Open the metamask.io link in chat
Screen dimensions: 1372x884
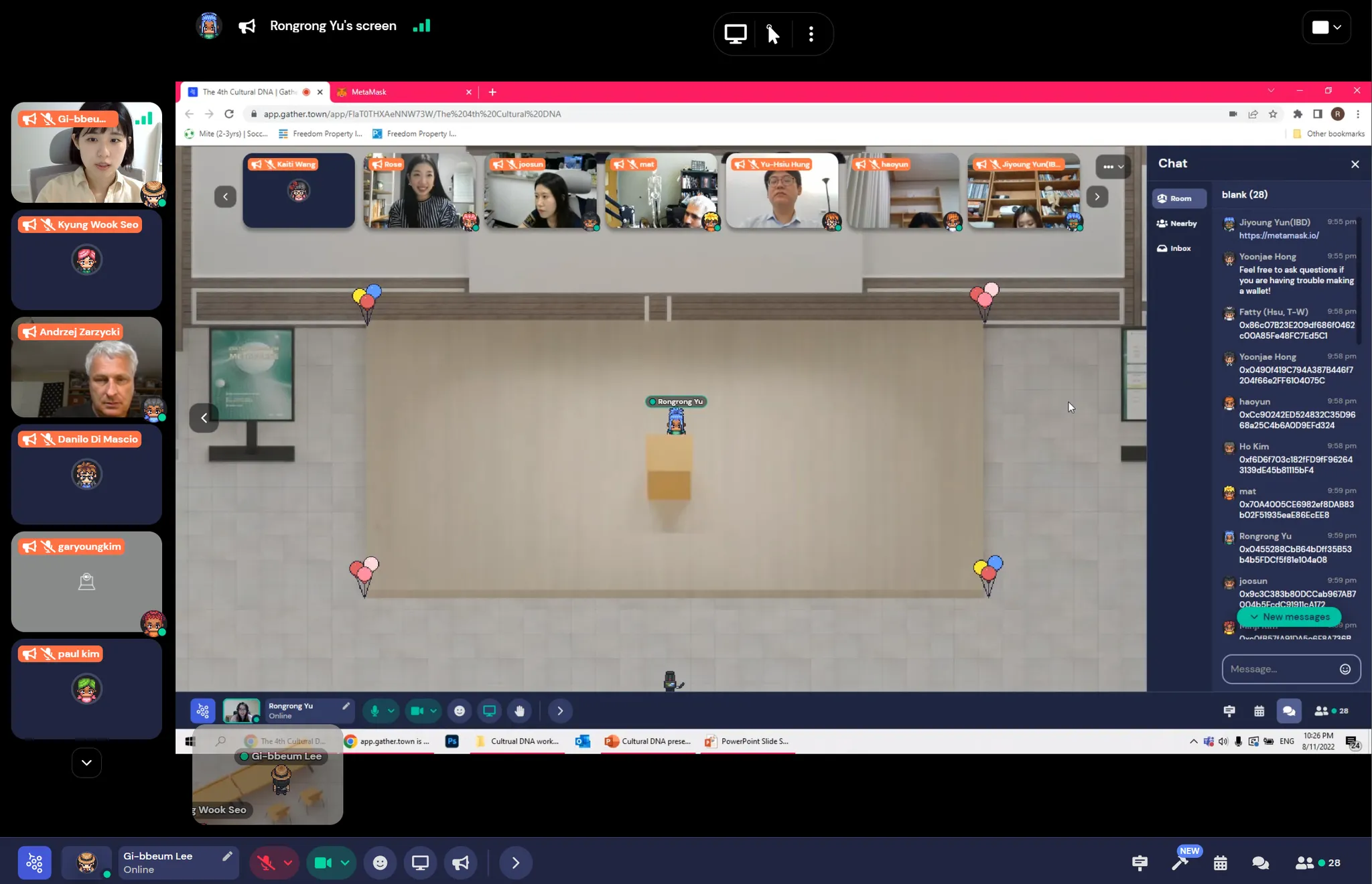1278,235
